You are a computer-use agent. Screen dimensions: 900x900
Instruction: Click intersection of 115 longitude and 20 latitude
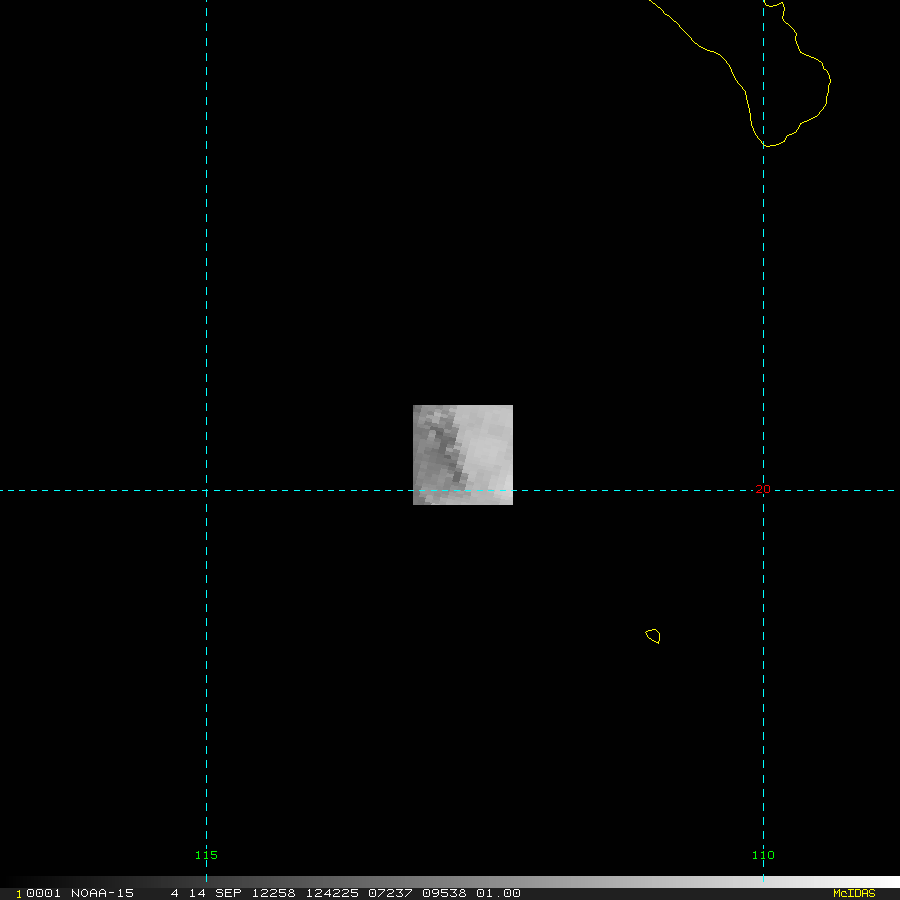206,490
